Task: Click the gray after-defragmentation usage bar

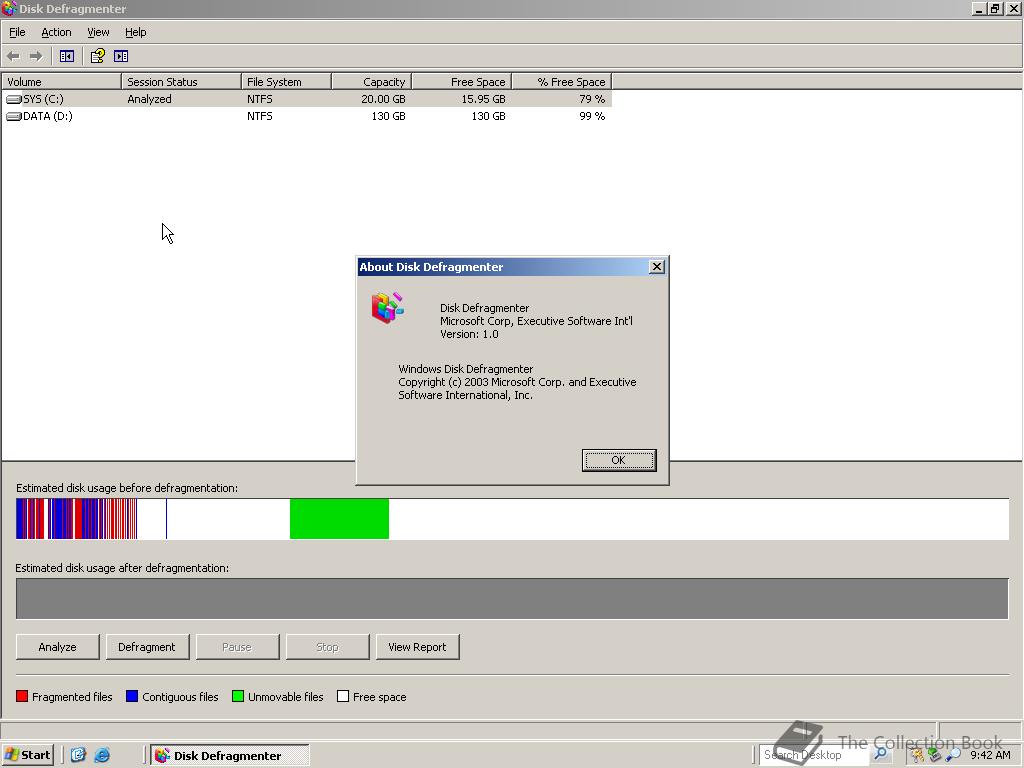Action: (512, 598)
